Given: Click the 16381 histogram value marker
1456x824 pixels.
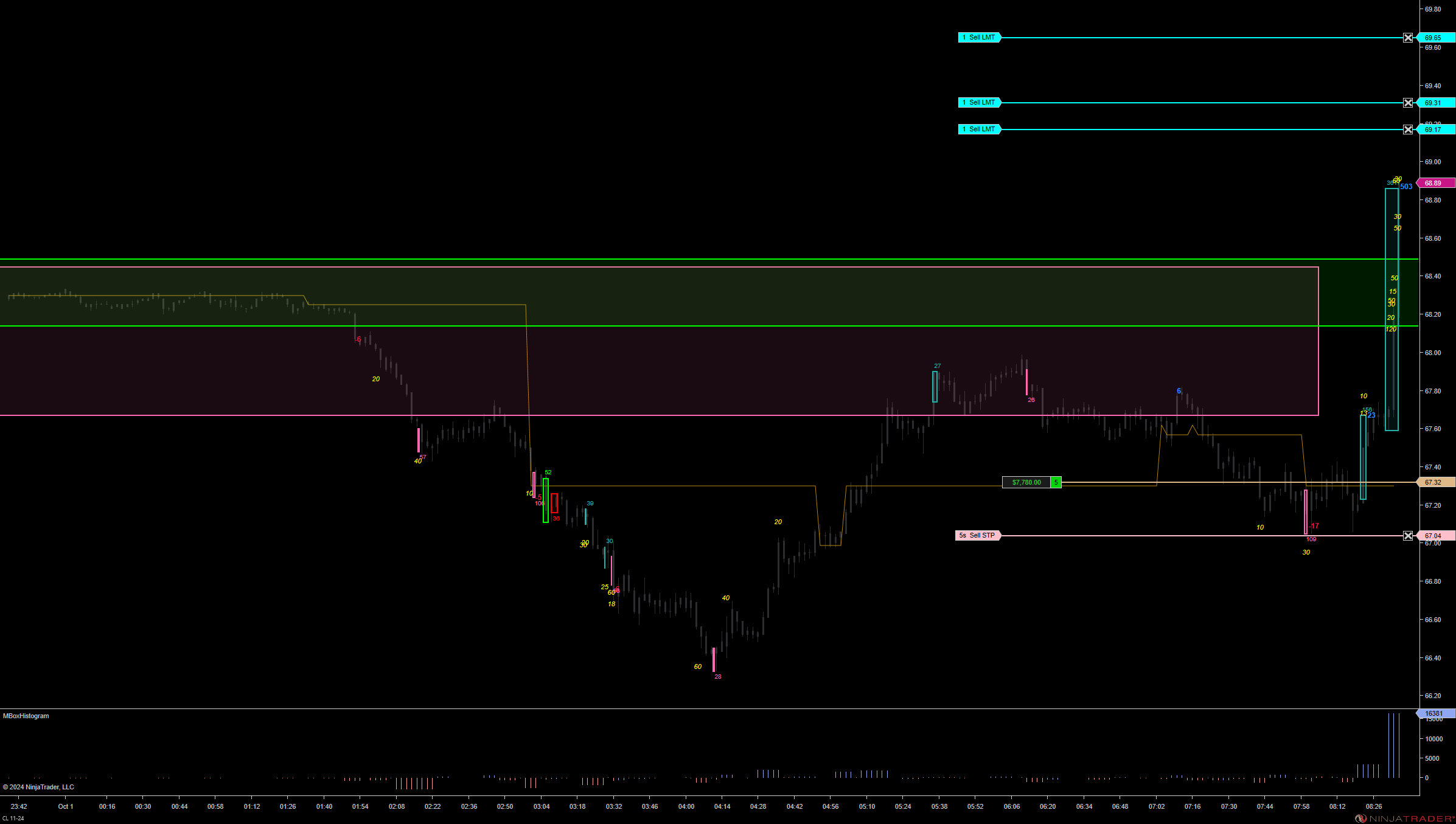Looking at the screenshot, I should coord(1435,713).
